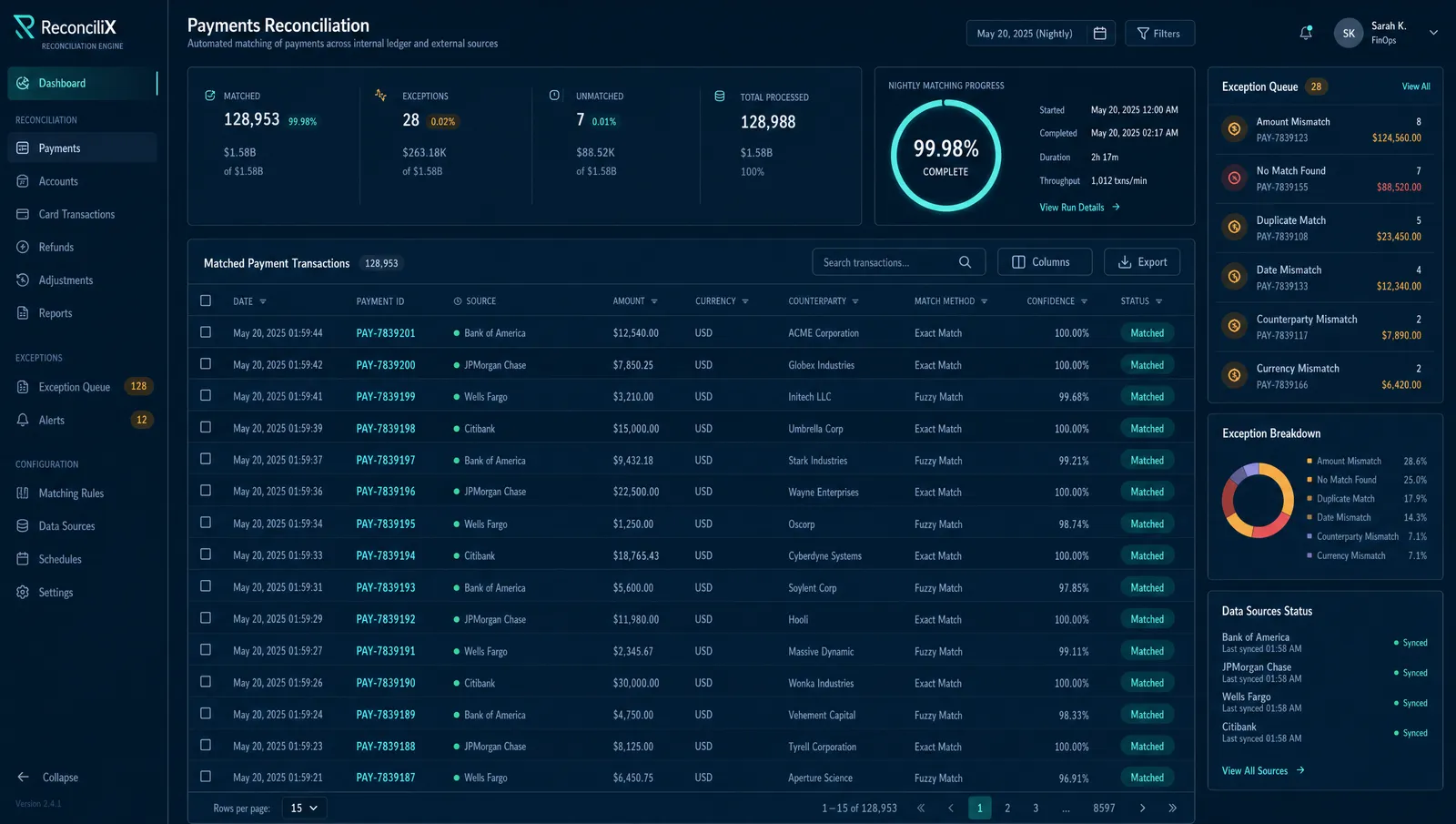Click the 128 badge on Exception Queue
Screen dimensions: 1456x824
click(138, 386)
